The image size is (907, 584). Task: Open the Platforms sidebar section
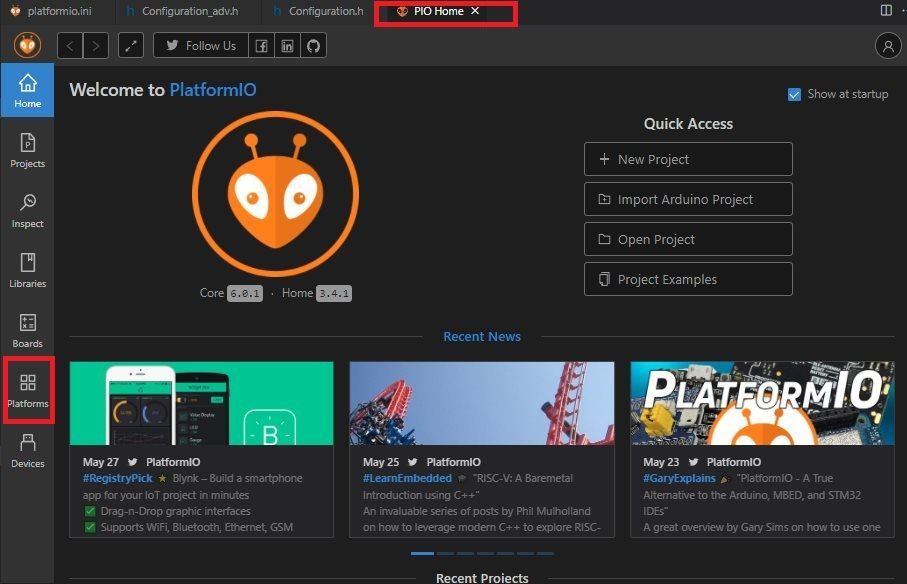pos(27,390)
